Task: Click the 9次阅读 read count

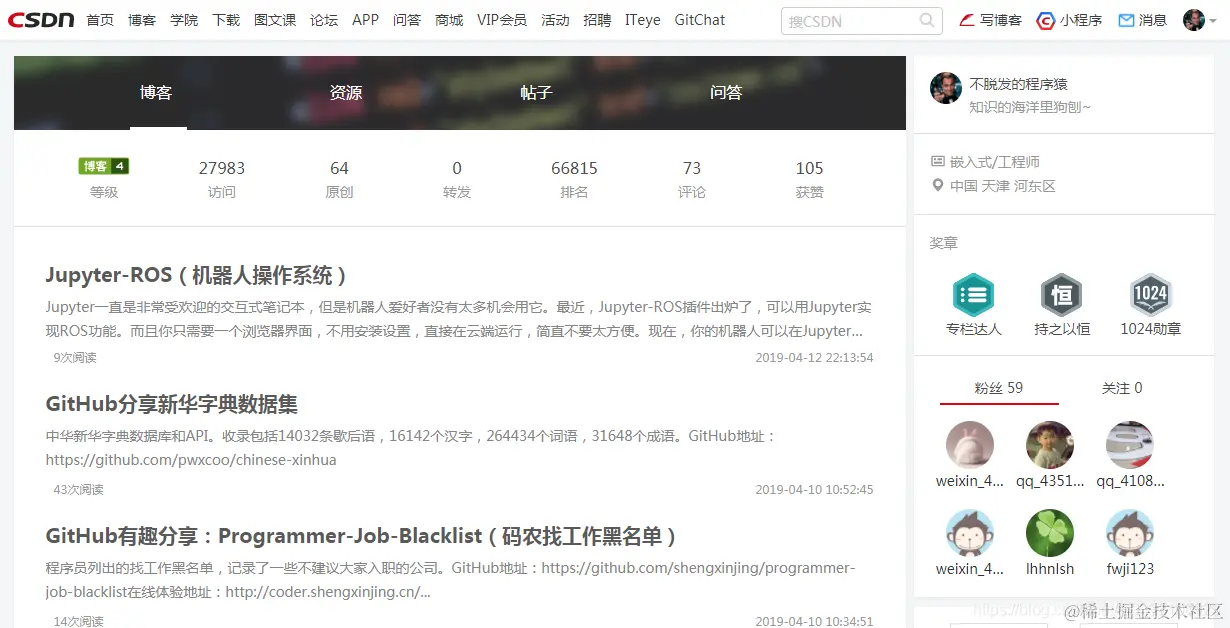Action: click(75, 357)
